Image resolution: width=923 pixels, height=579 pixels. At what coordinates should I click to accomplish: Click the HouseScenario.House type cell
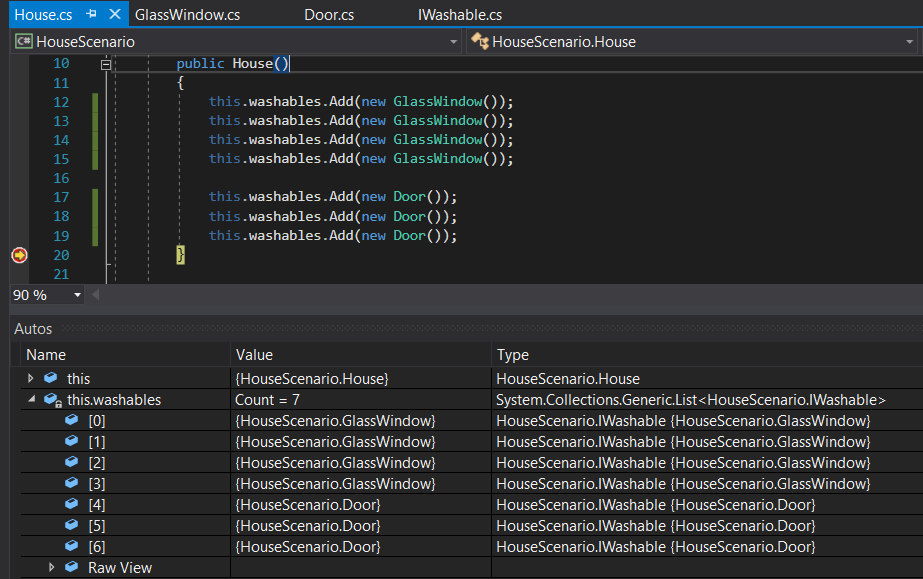[707, 378]
